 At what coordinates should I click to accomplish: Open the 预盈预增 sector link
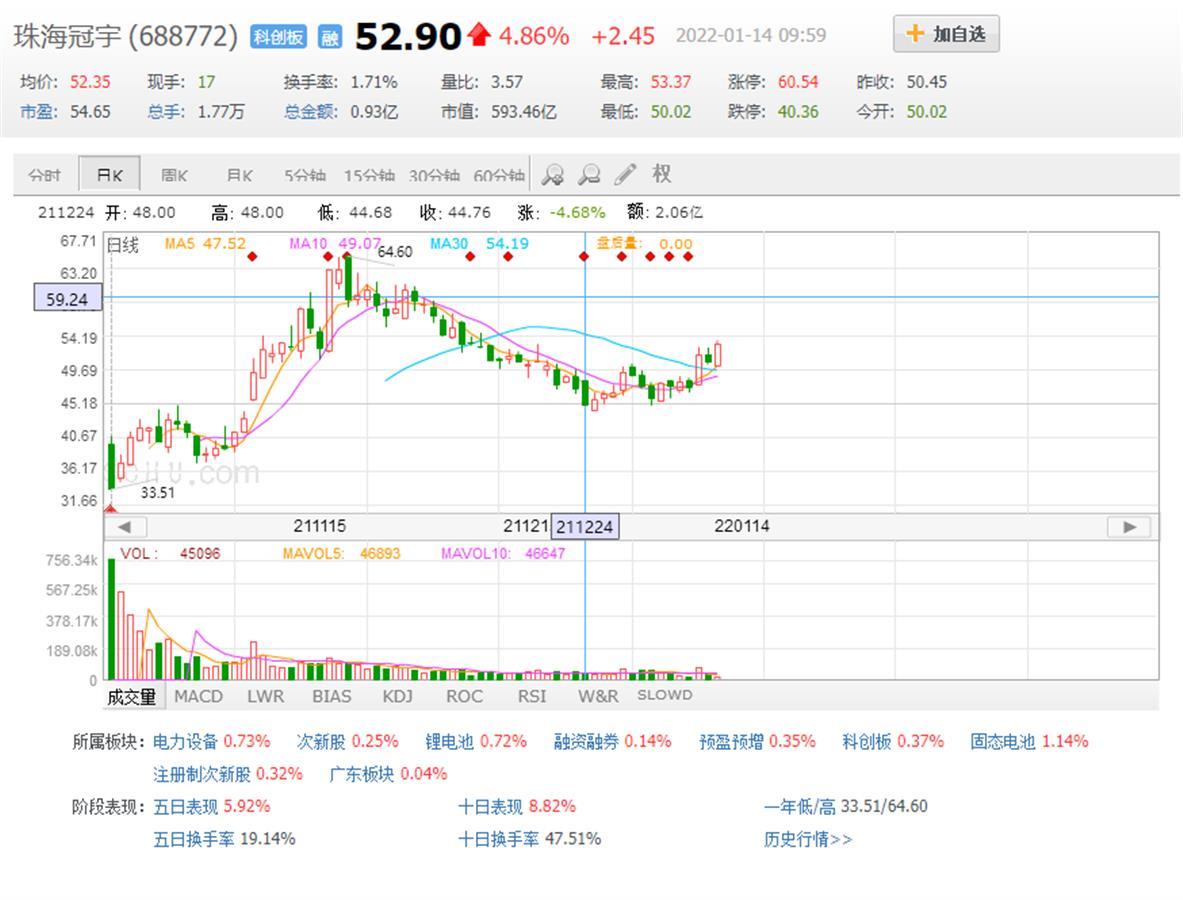tap(731, 742)
